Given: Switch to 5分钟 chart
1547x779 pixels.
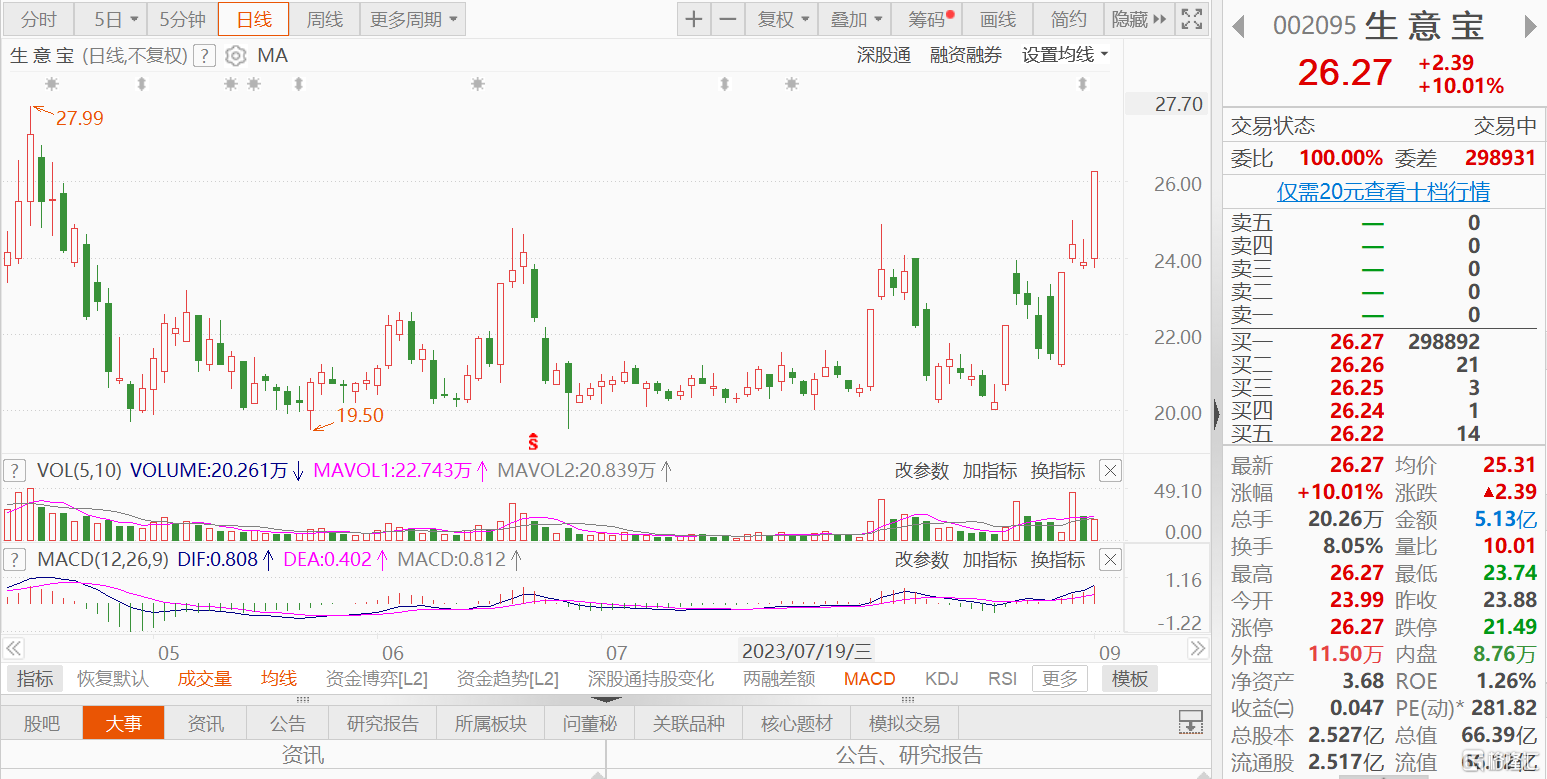Looking at the screenshot, I should pos(182,19).
